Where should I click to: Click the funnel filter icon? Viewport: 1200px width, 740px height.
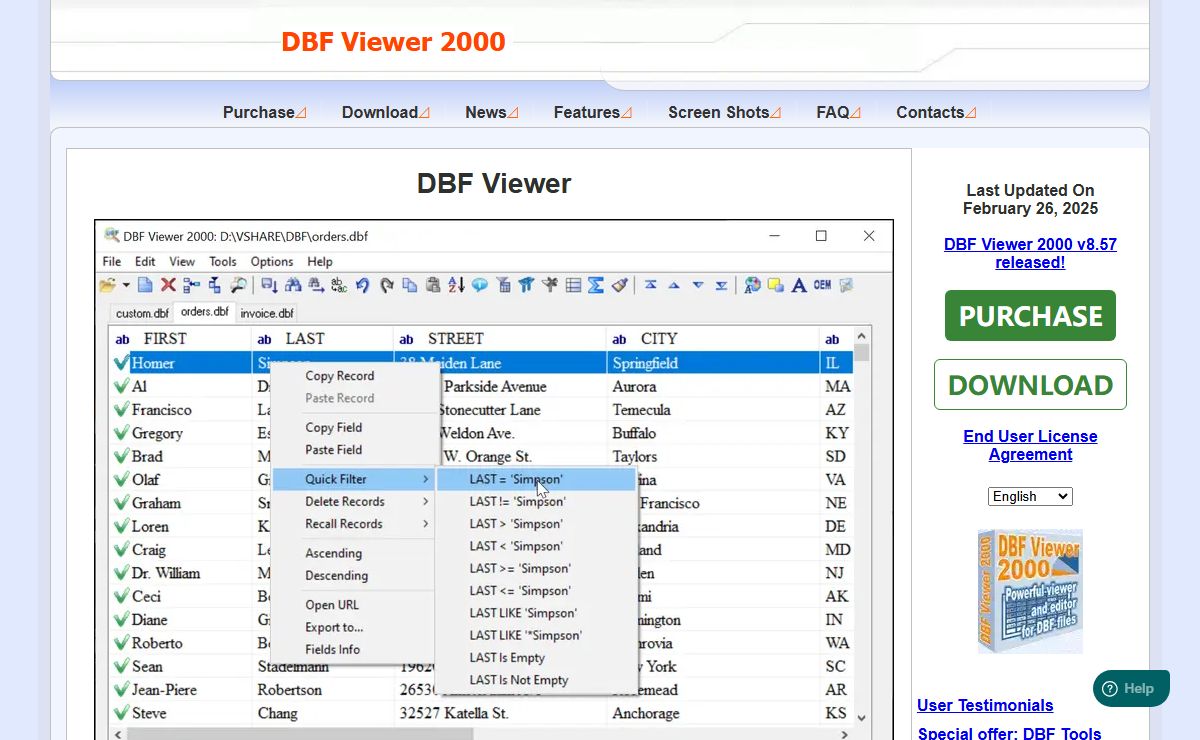[503, 285]
